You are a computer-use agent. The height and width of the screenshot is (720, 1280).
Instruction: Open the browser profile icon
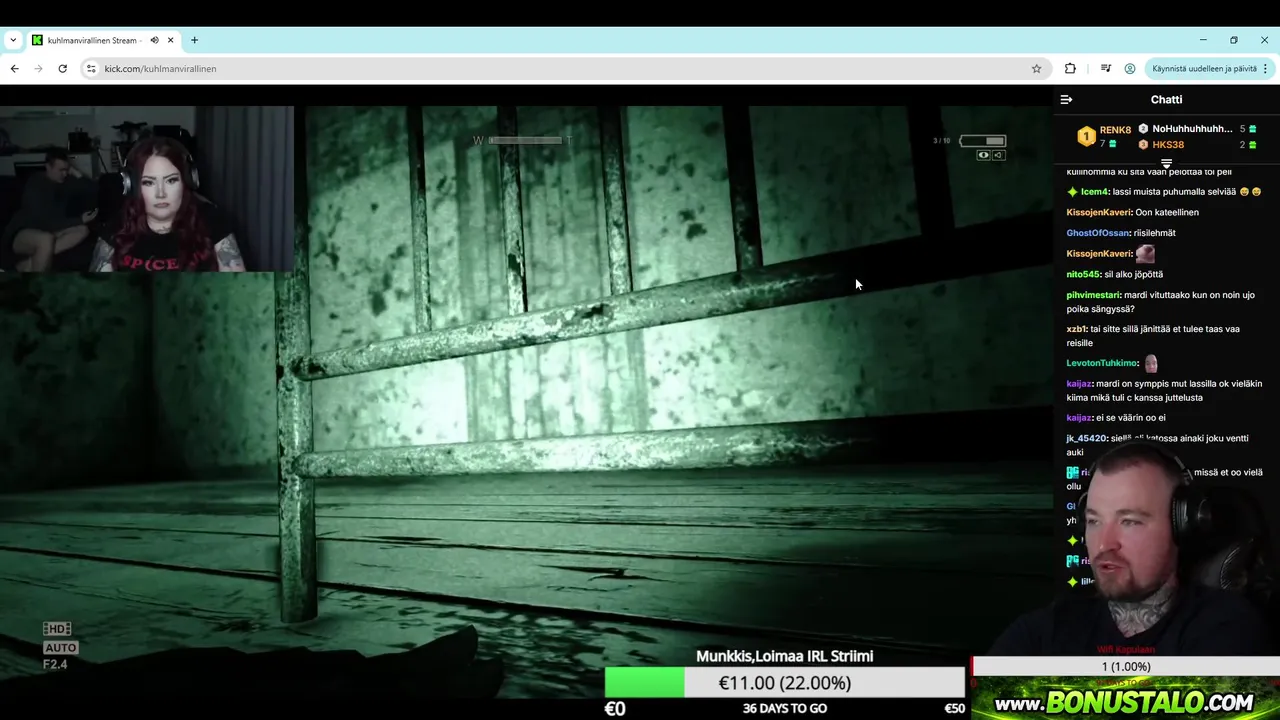click(x=1130, y=69)
